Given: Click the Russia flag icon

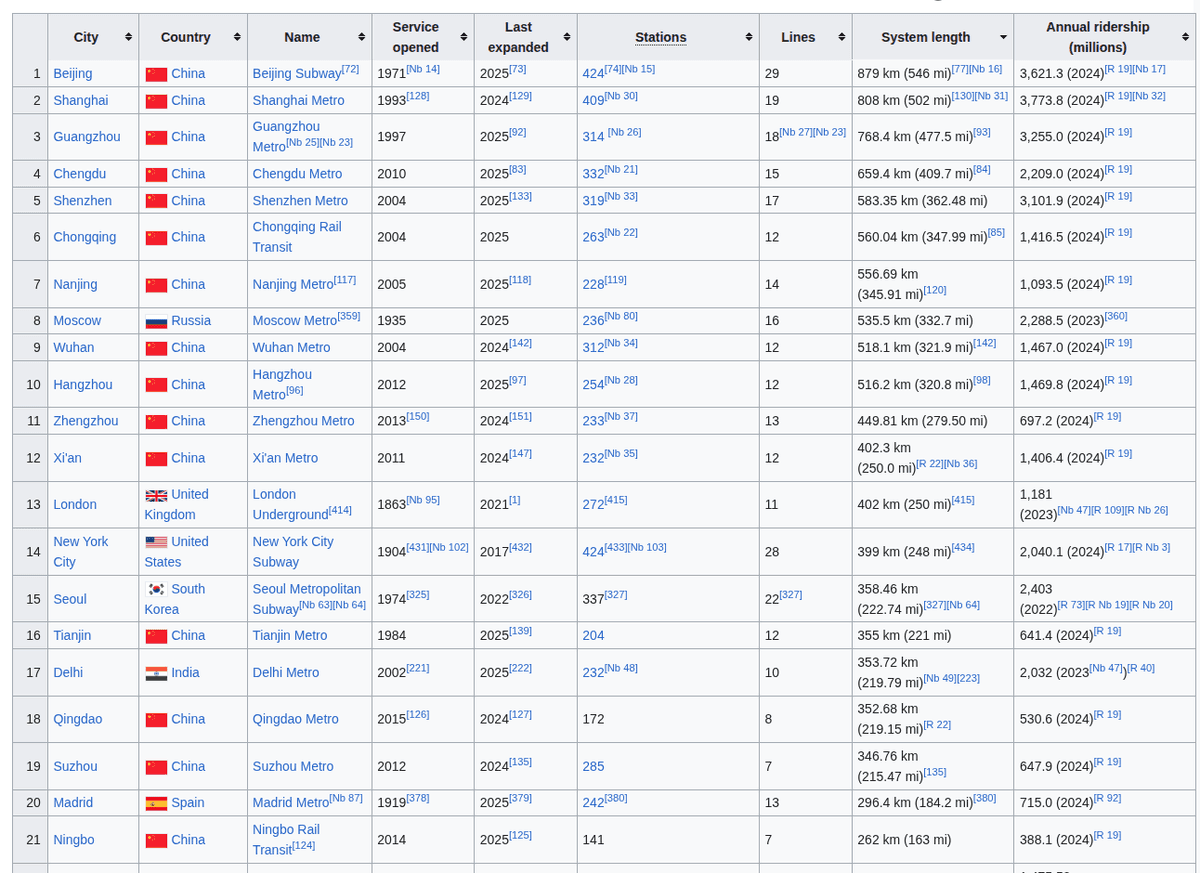Looking at the screenshot, I should [x=156, y=321].
